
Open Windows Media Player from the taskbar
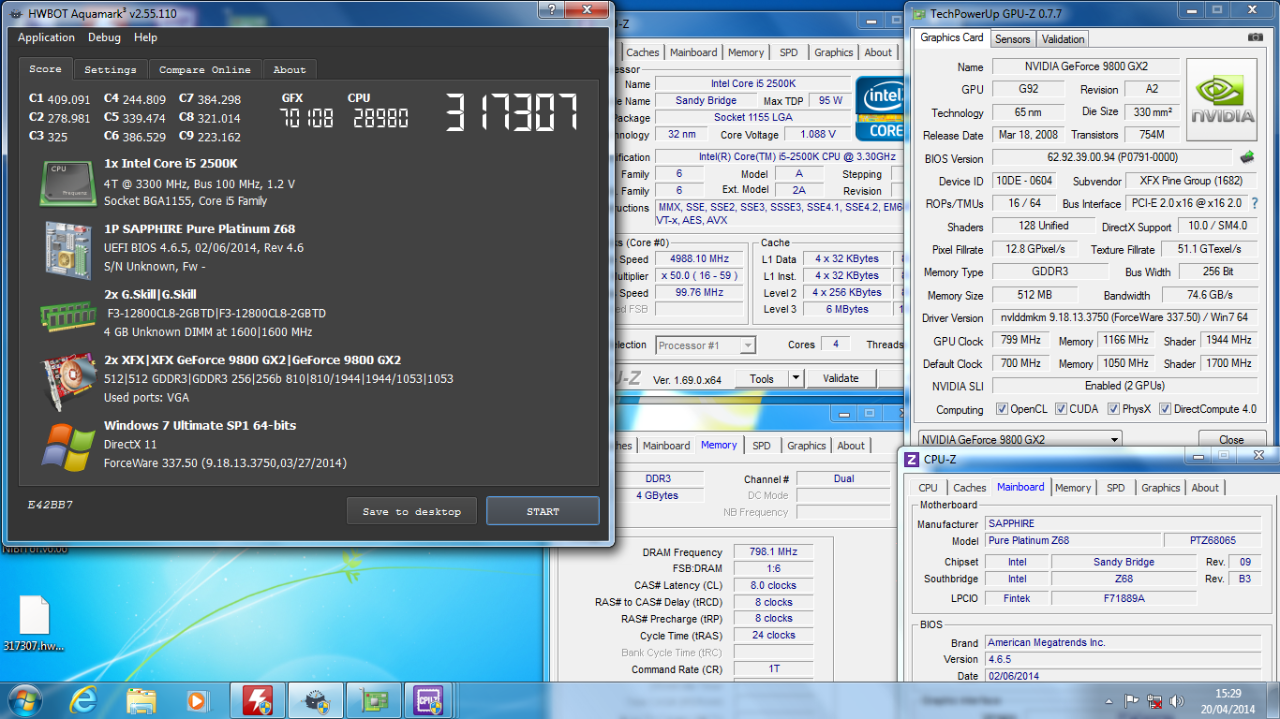click(198, 700)
